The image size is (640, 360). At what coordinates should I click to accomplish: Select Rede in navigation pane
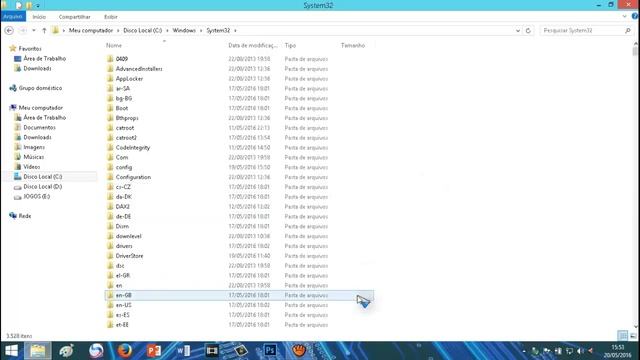(24, 216)
